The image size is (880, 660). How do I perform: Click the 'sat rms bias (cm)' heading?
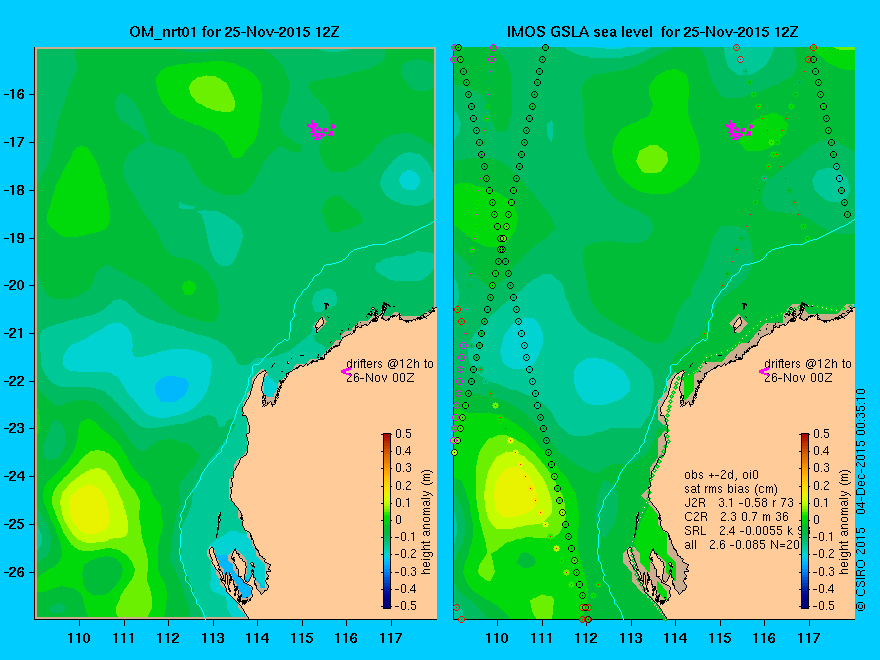point(731,488)
